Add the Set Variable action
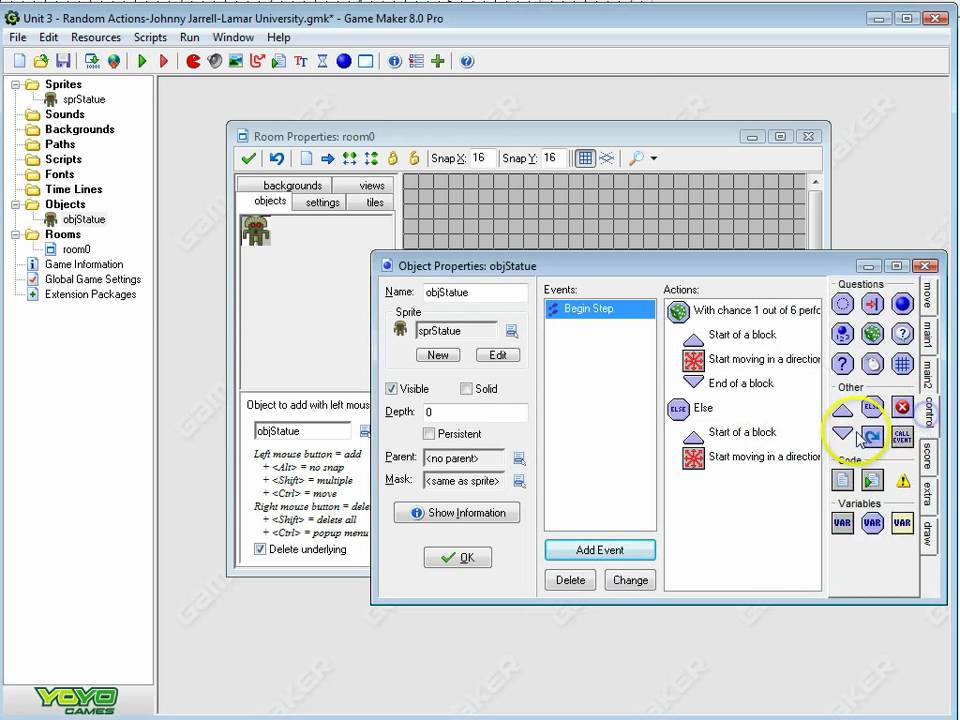Viewport: 960px width, 720px height. (842, 523)
